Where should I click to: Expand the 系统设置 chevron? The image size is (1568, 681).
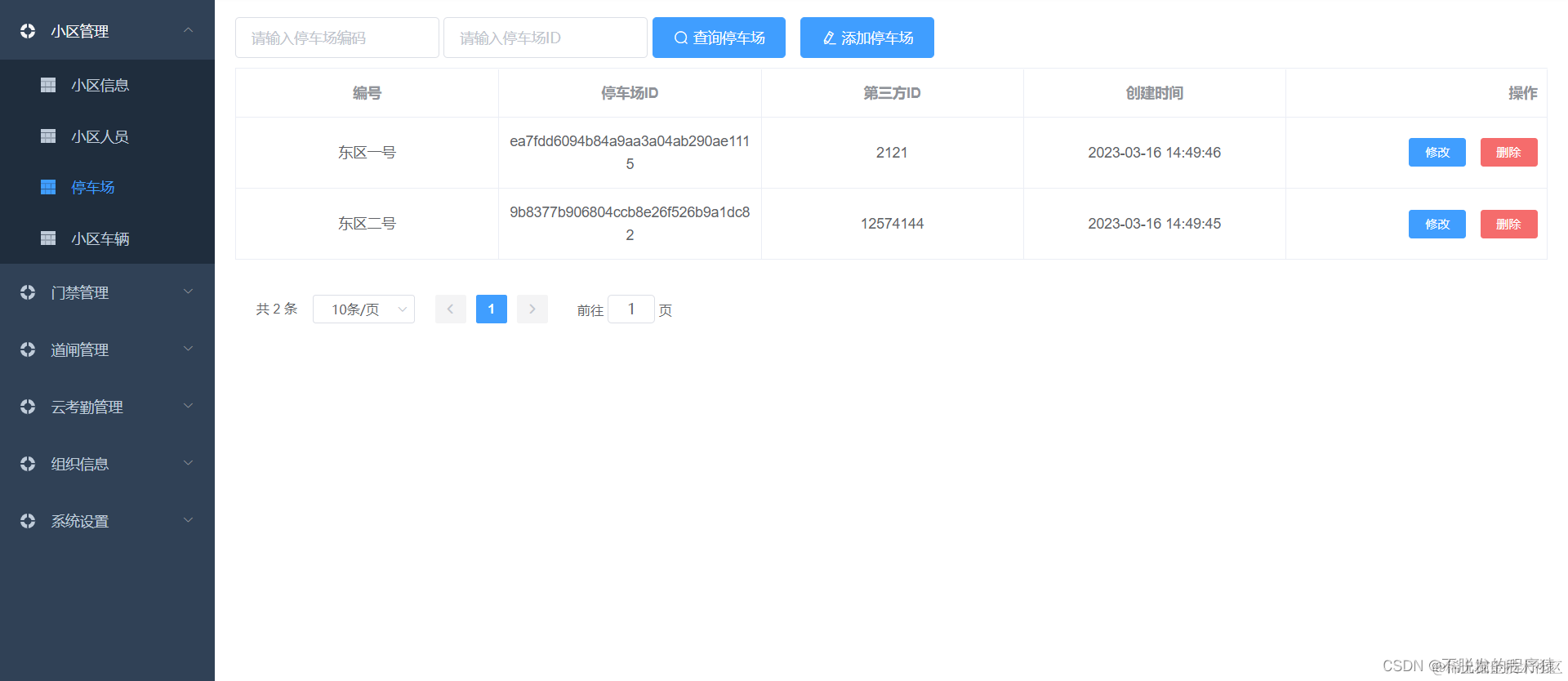[188, 520]
